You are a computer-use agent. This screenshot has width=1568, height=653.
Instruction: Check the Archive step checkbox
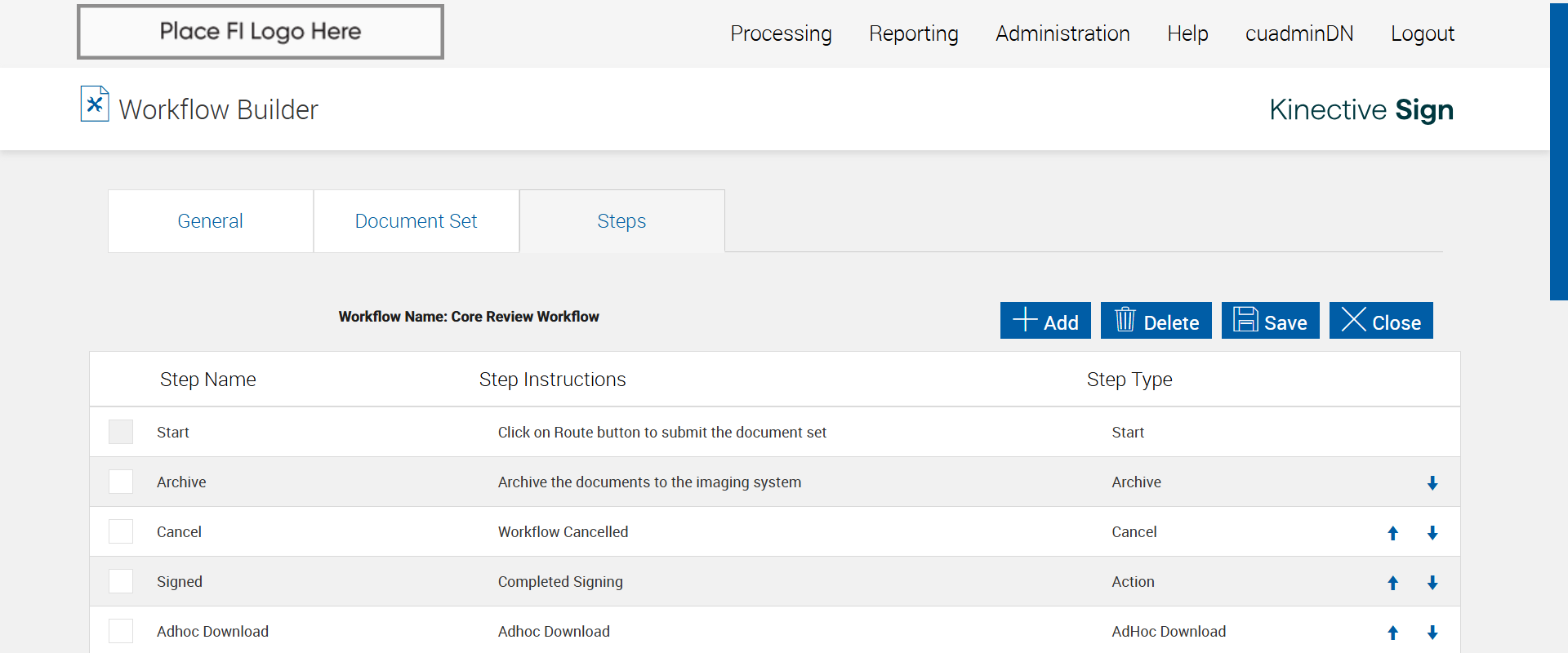pos(121,482)
